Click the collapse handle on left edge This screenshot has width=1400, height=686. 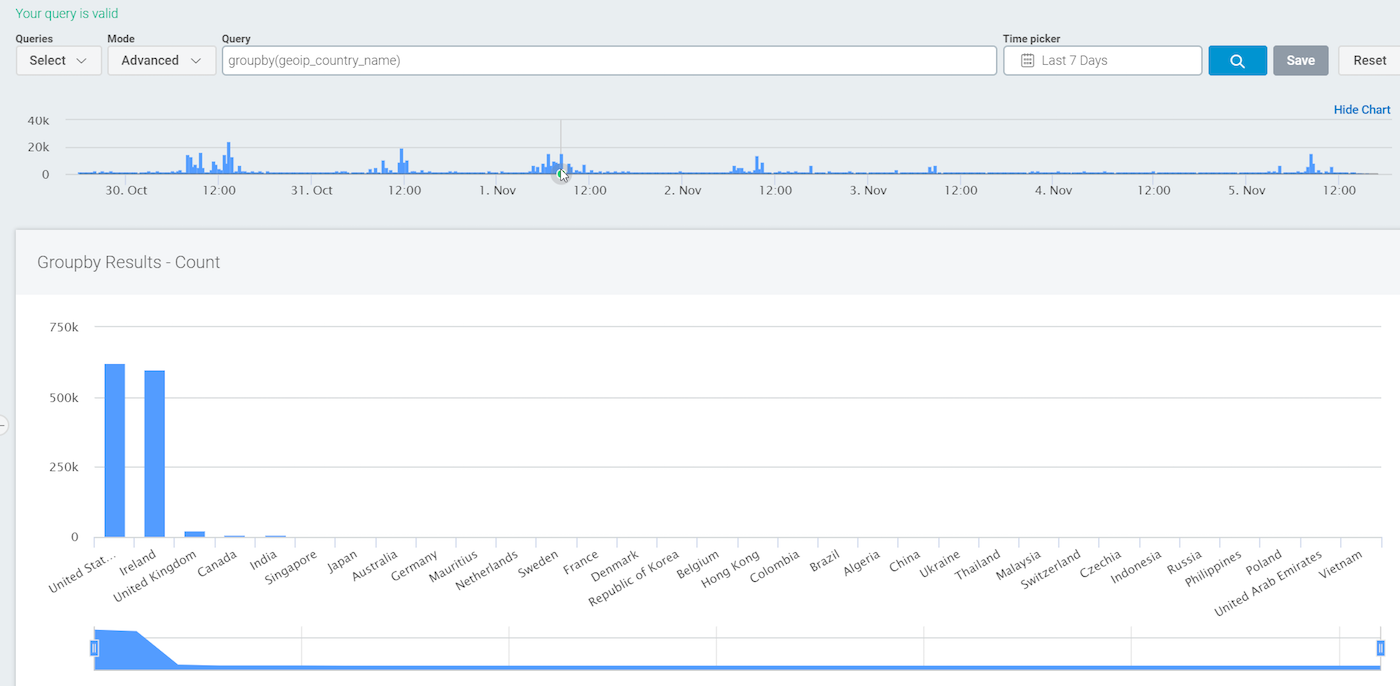(3, 425)
